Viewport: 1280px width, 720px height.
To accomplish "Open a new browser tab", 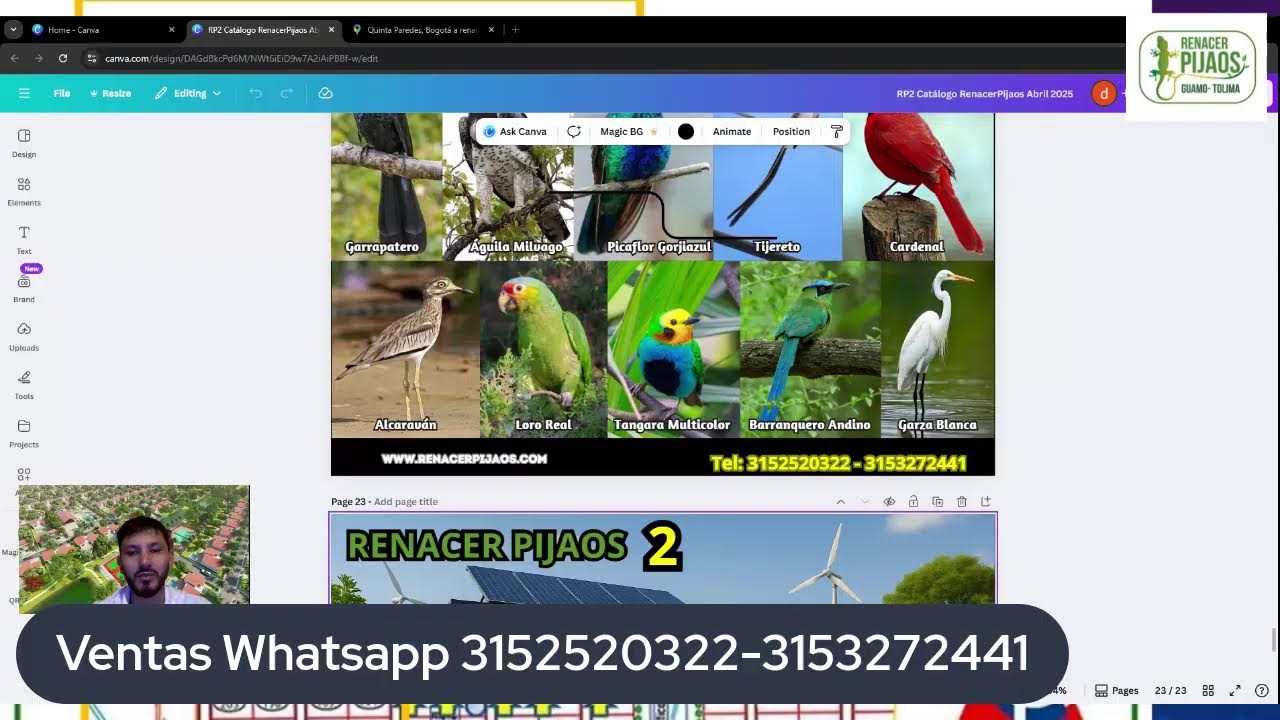I will tap(515, 30).
